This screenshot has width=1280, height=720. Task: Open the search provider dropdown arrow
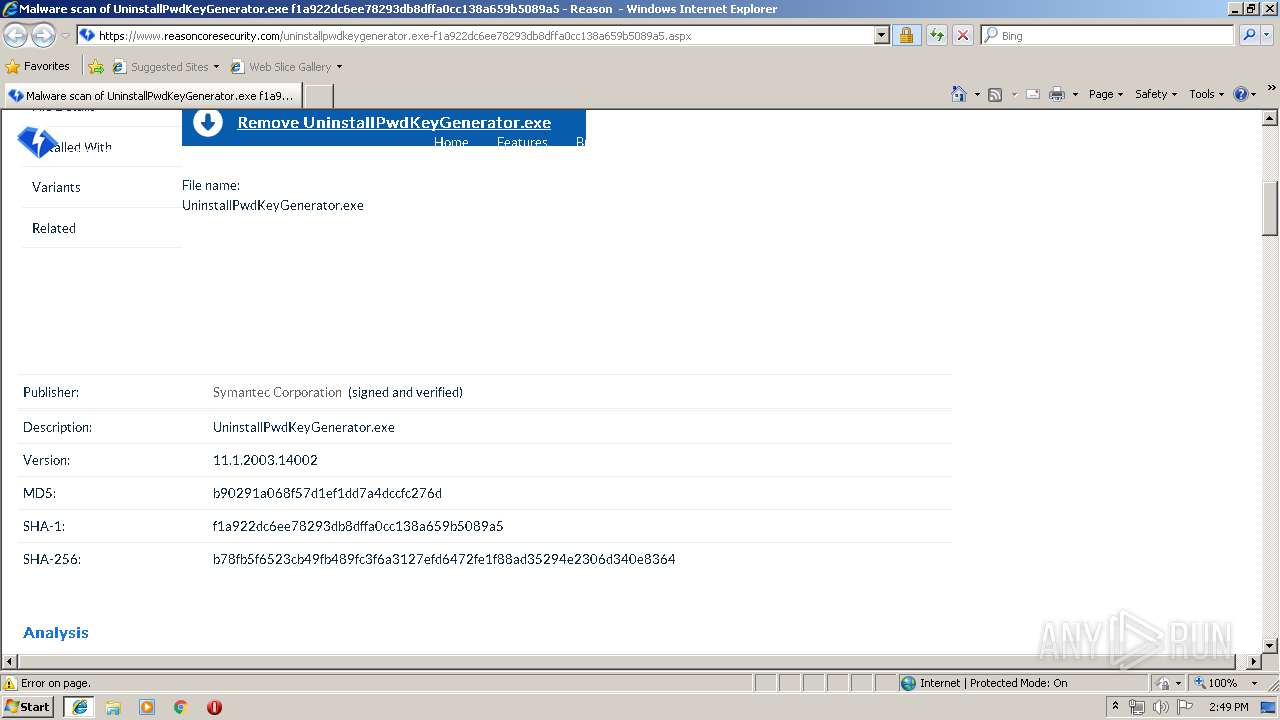point(1269,35)
